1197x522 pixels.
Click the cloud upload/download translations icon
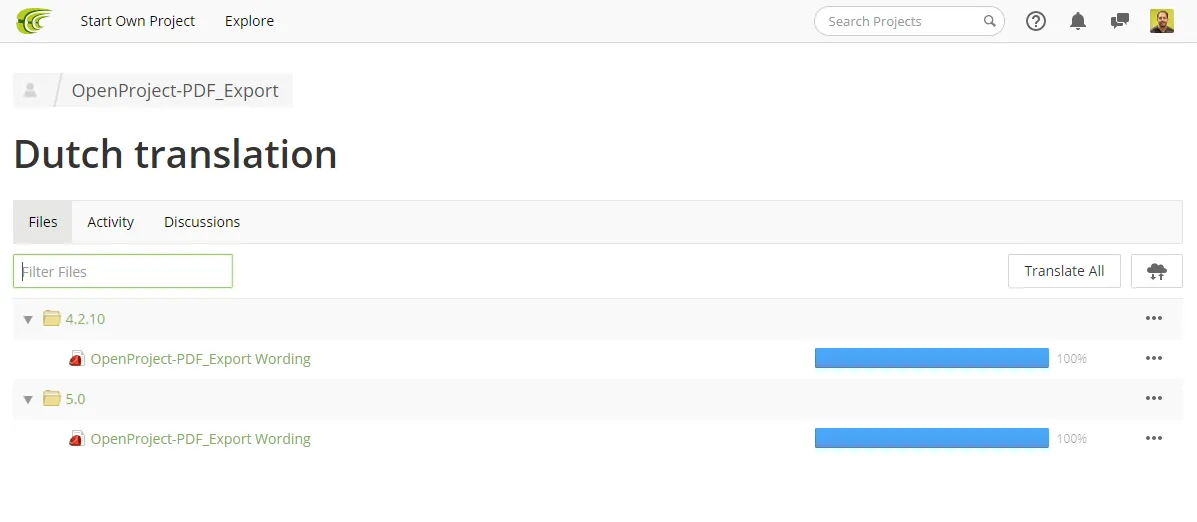(1157, 271)
